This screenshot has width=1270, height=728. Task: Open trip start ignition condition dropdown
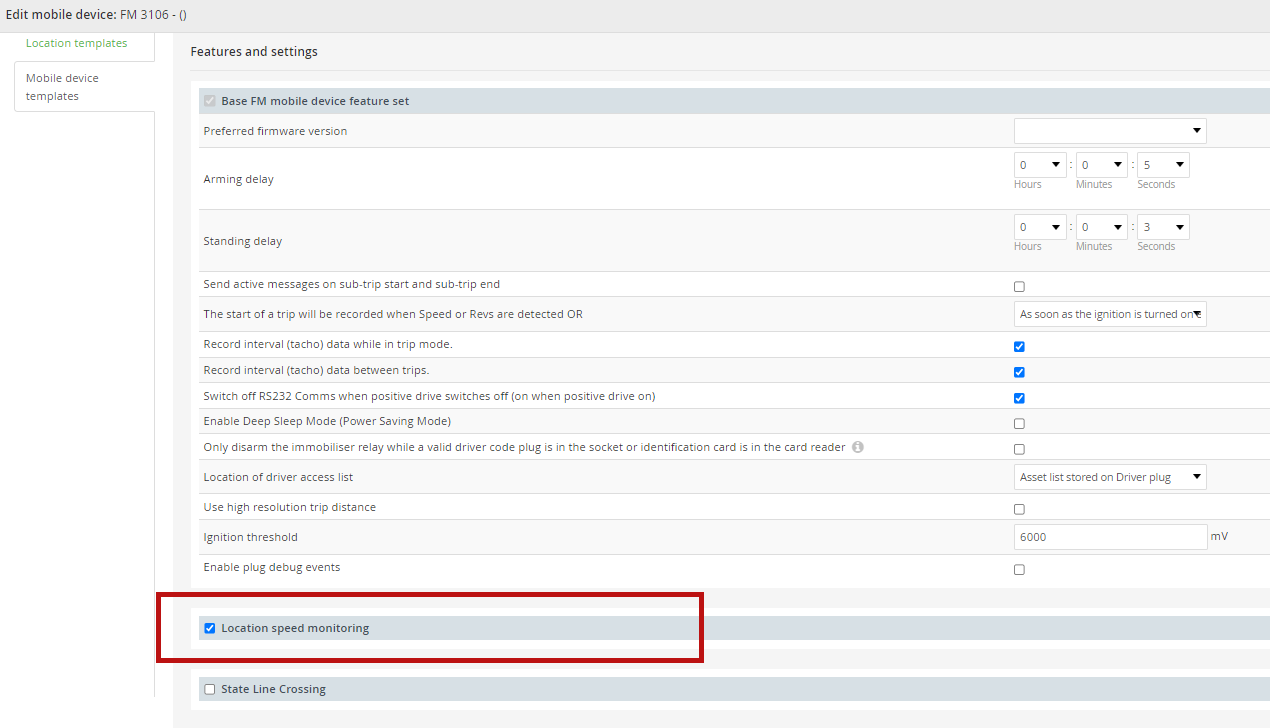tap(1110, 314)
